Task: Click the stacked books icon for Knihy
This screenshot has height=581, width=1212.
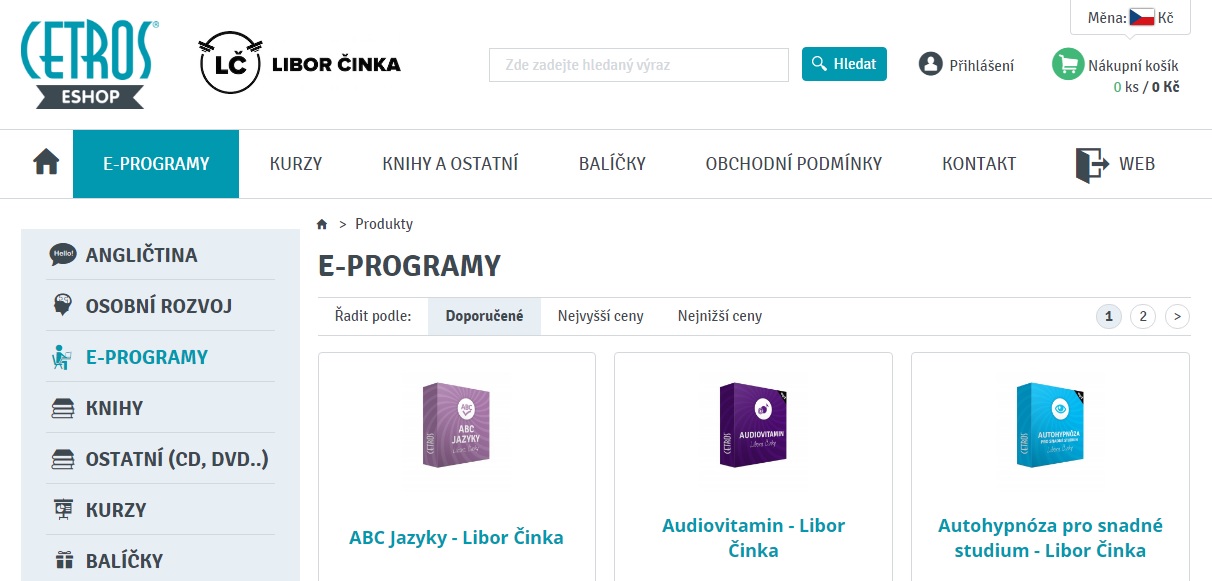Action: coord(62,408)
